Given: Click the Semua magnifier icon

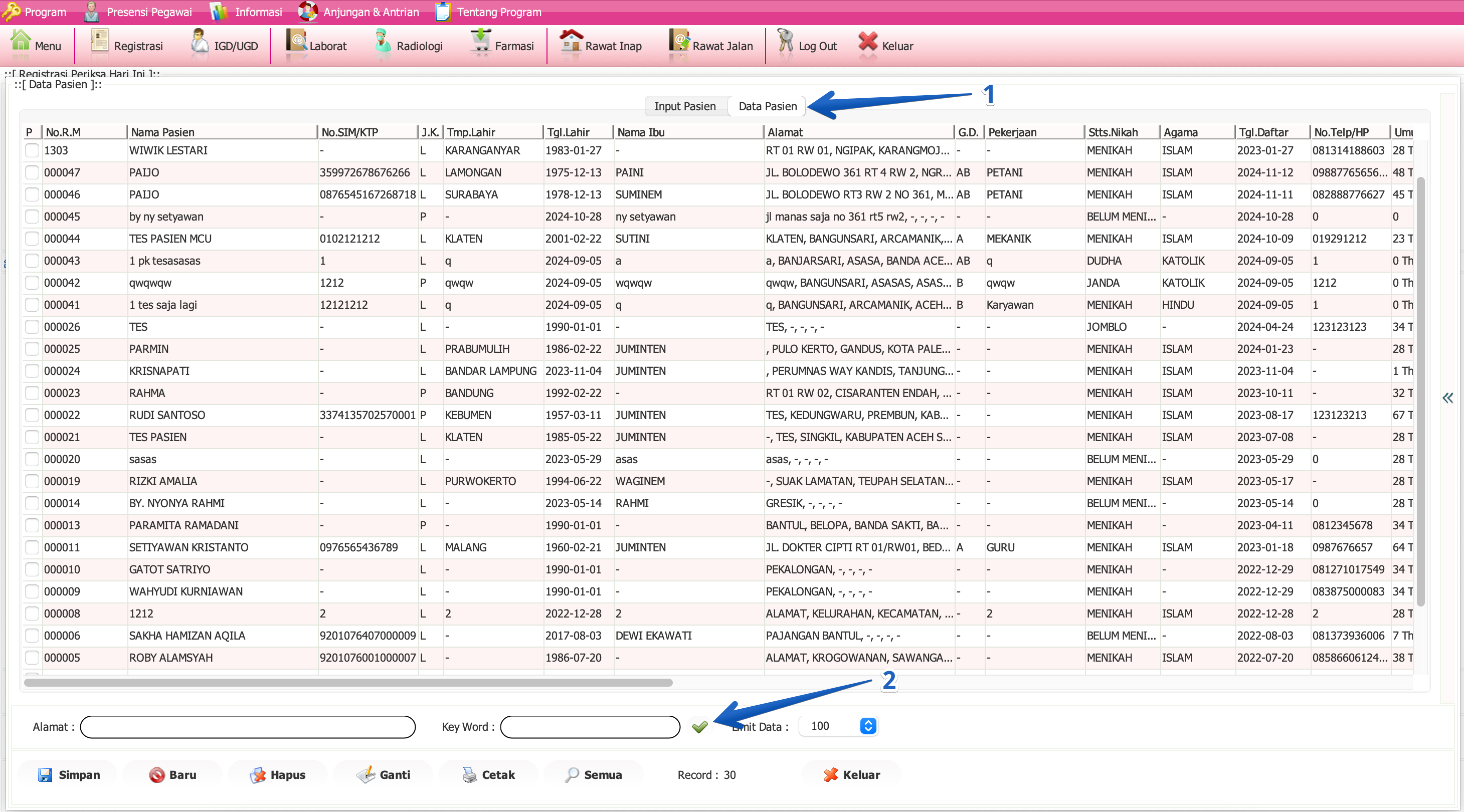Looking at the screenshot, I should point(572,774).
